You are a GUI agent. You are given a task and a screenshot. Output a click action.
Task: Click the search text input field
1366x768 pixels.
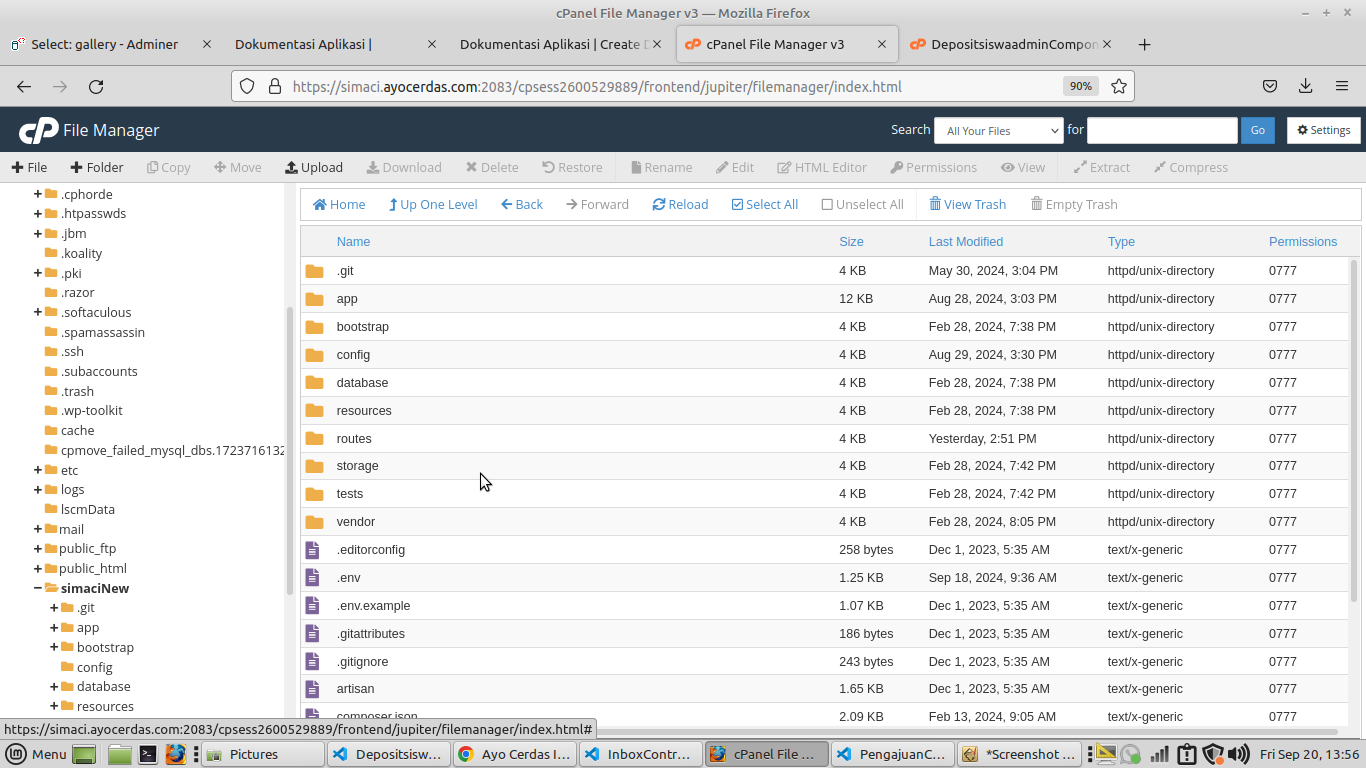(1161, 130)
